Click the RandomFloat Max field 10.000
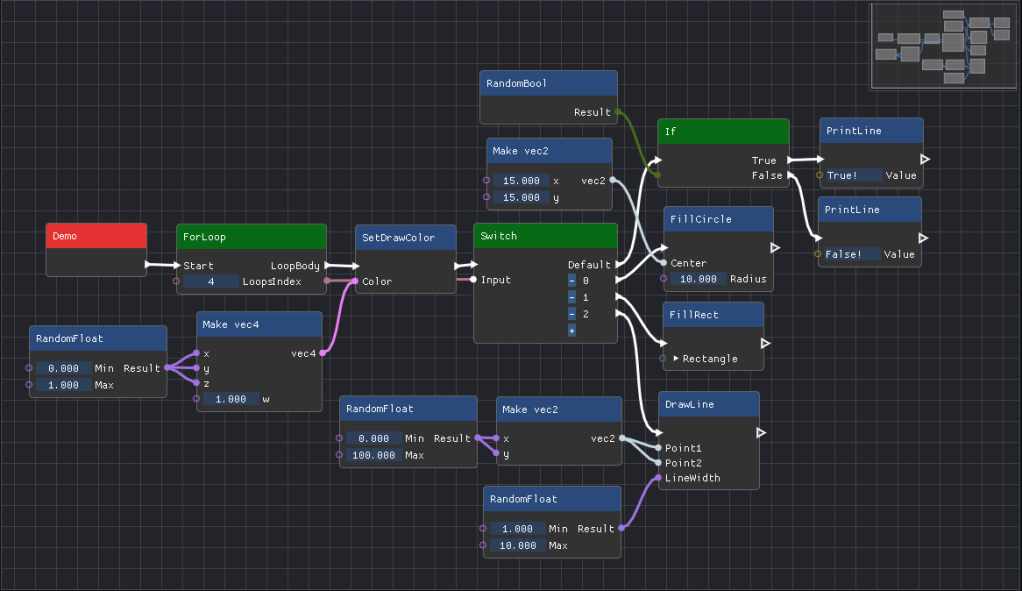 518,545
